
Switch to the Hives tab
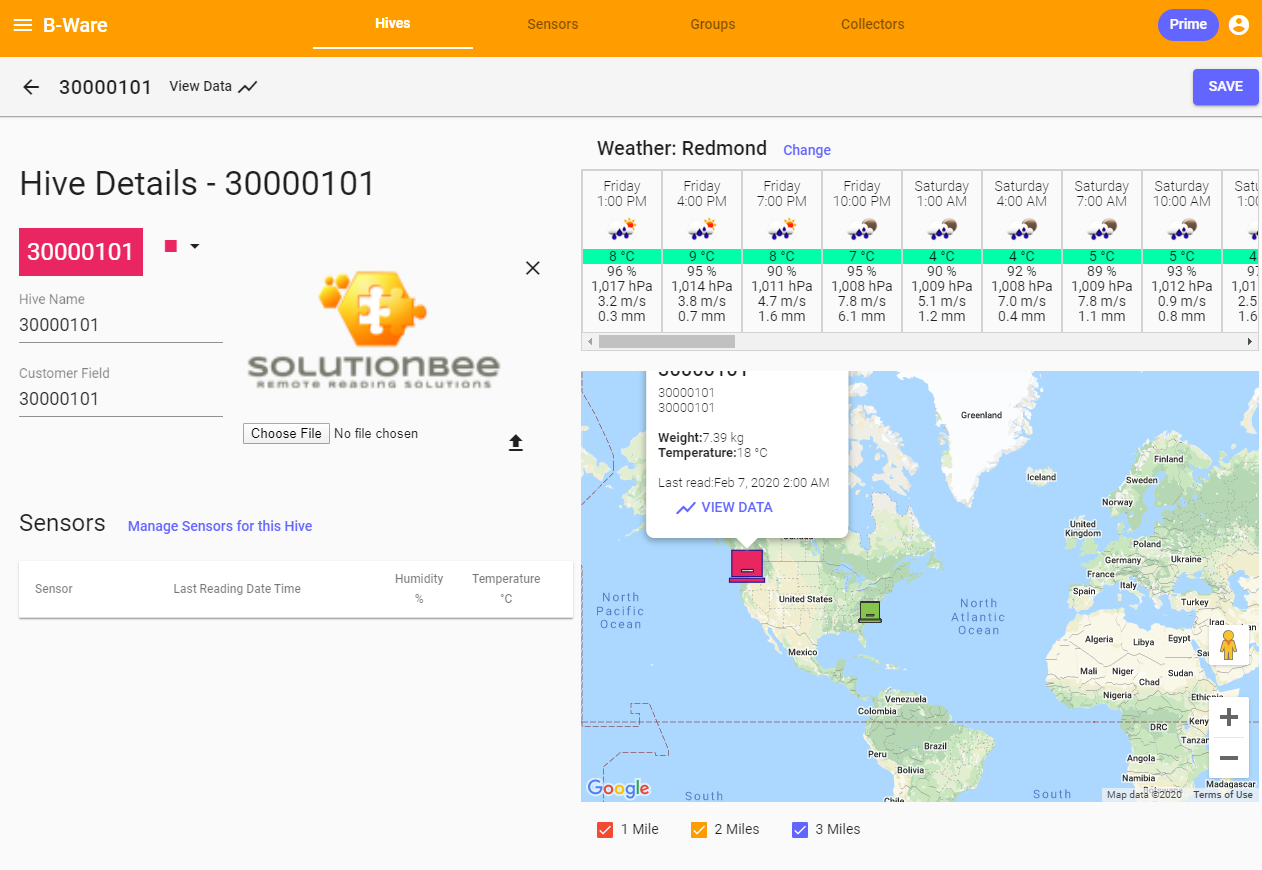pos(393,24)
